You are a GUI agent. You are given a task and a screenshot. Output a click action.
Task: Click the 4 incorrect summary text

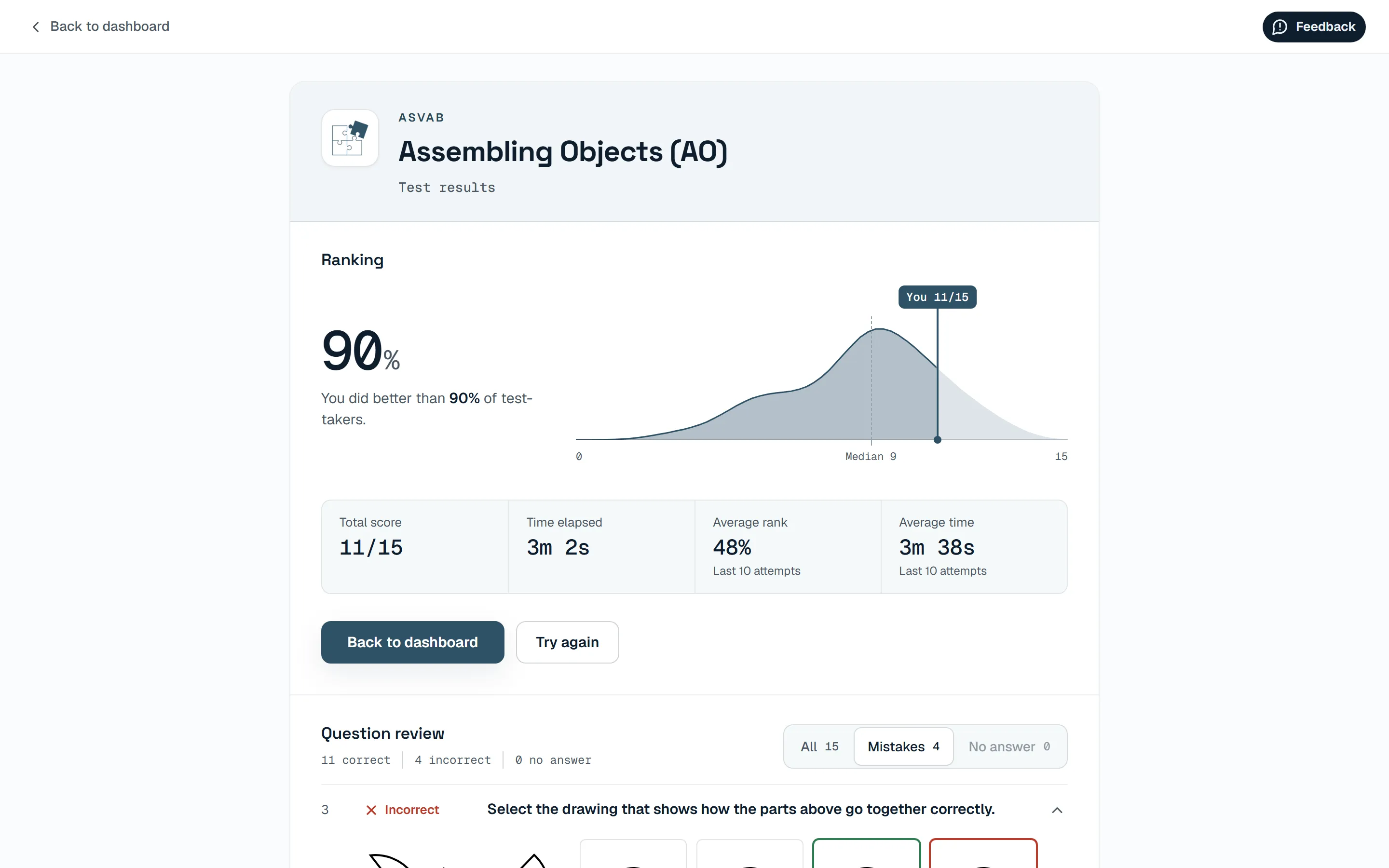[452, 760]
